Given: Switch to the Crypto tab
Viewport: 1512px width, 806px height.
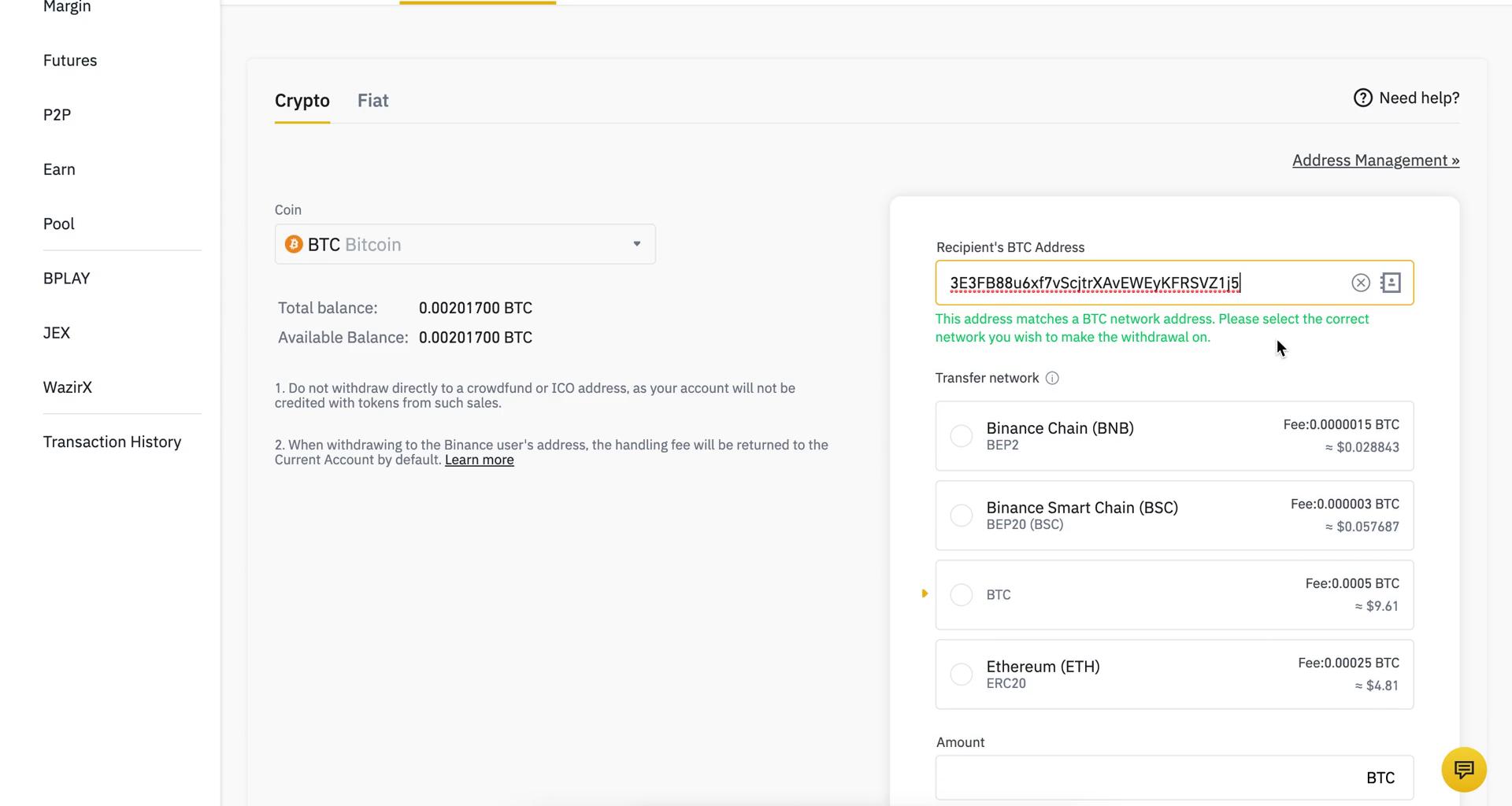Looking at the screenshot, I should tap(302, 101).
